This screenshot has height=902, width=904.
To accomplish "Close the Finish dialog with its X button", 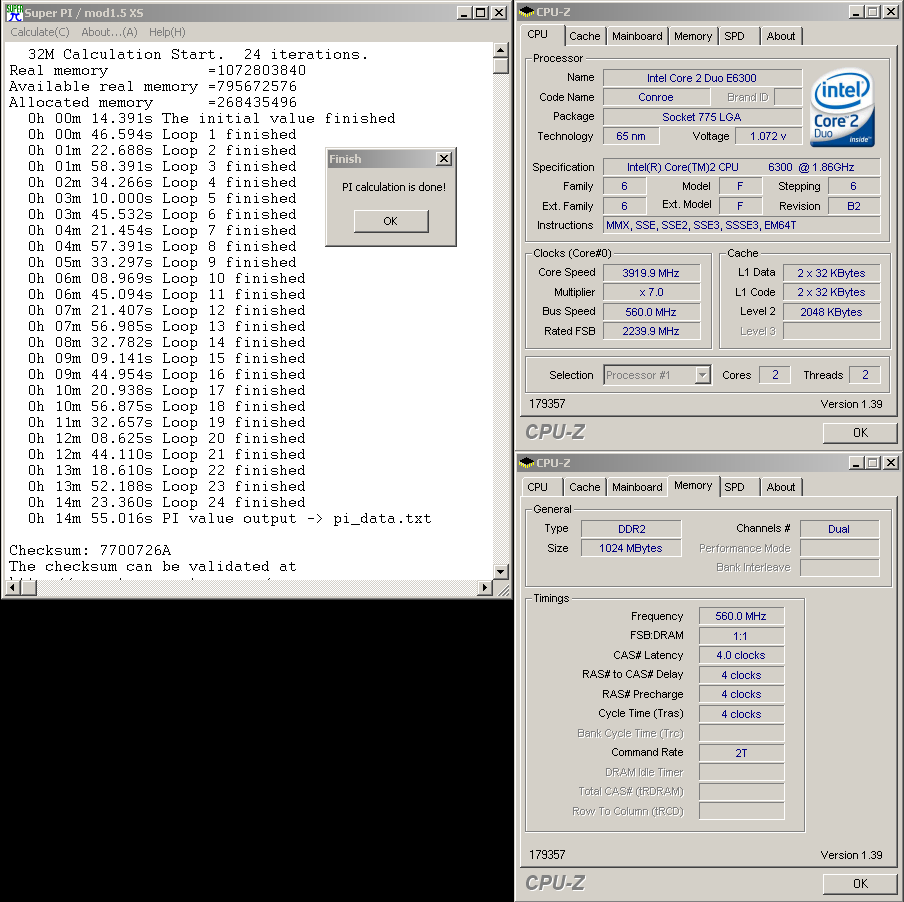I will tap(443, 158).
